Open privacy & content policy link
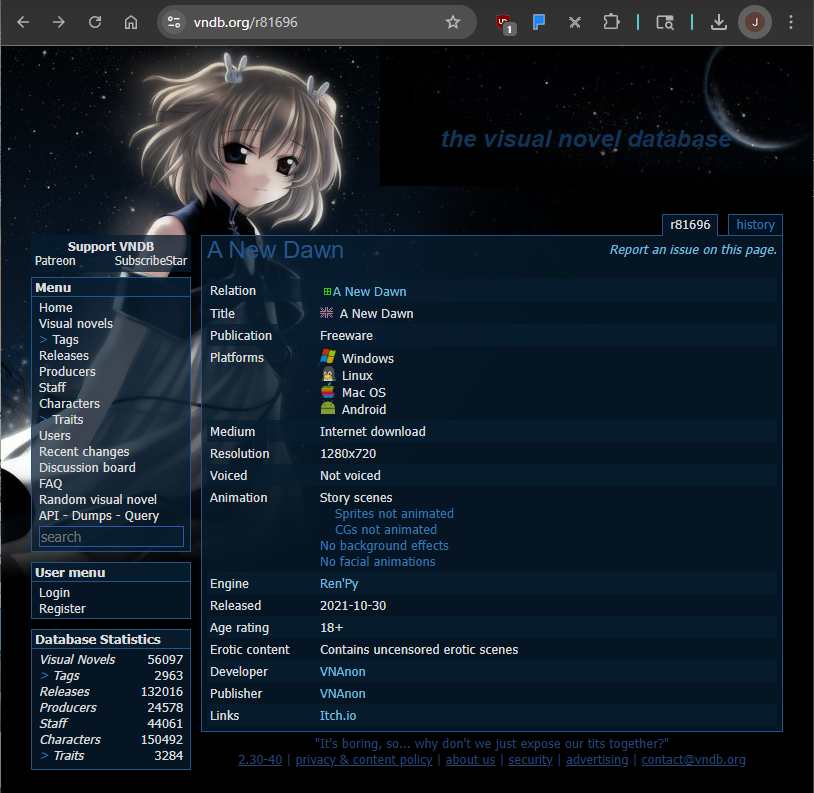814x793 pixels. 364,760
